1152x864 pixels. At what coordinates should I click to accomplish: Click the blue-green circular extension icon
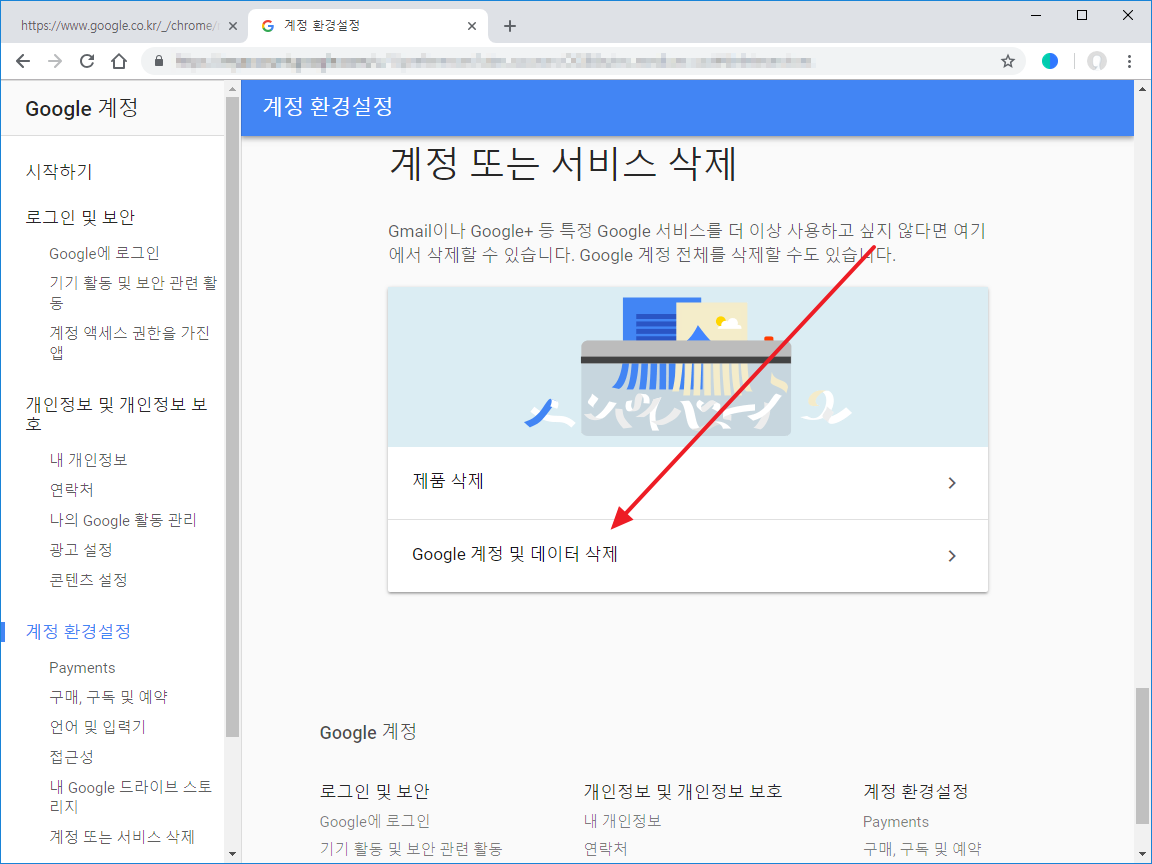(x=1050, y=61)
